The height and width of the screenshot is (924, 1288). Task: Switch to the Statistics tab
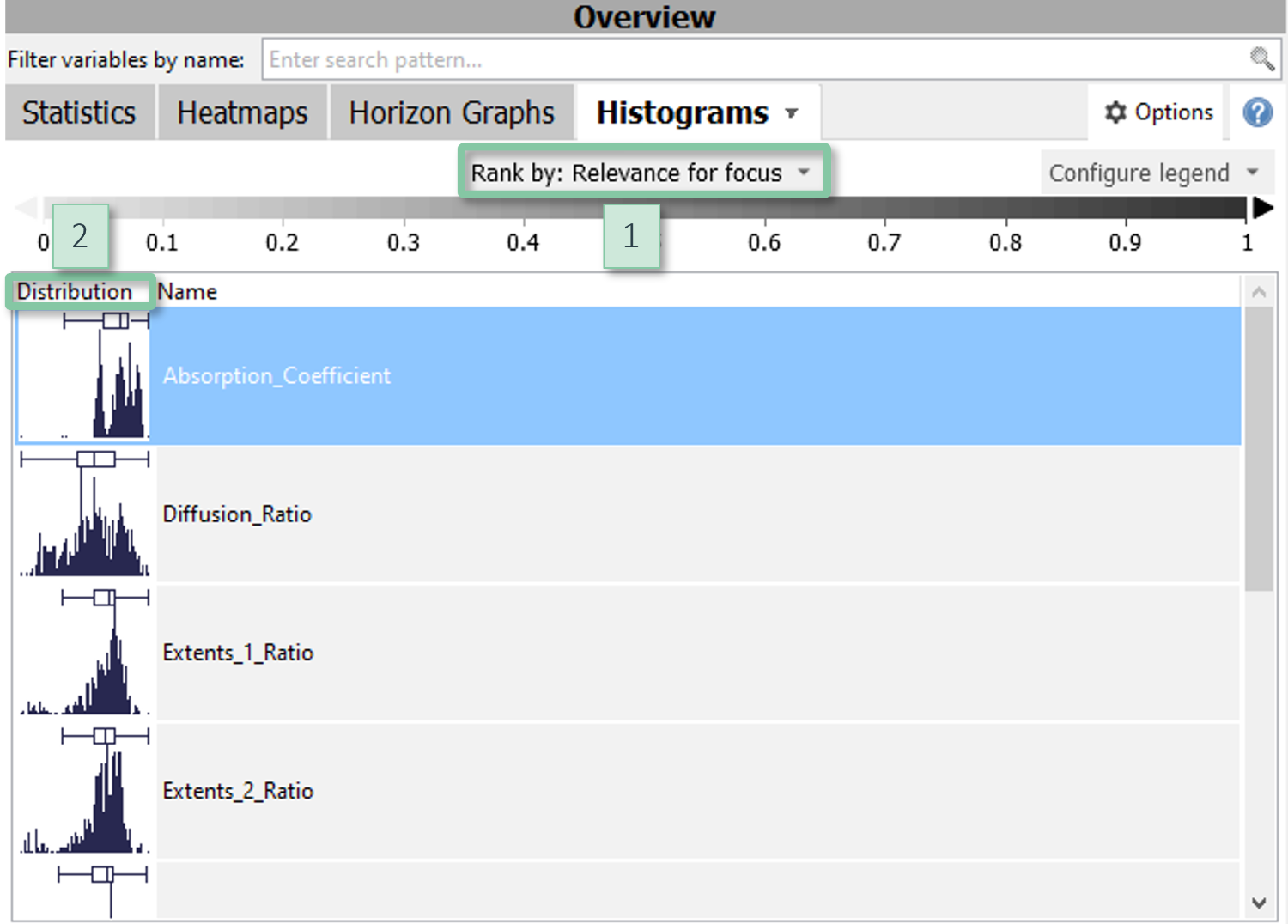[79, 112]
